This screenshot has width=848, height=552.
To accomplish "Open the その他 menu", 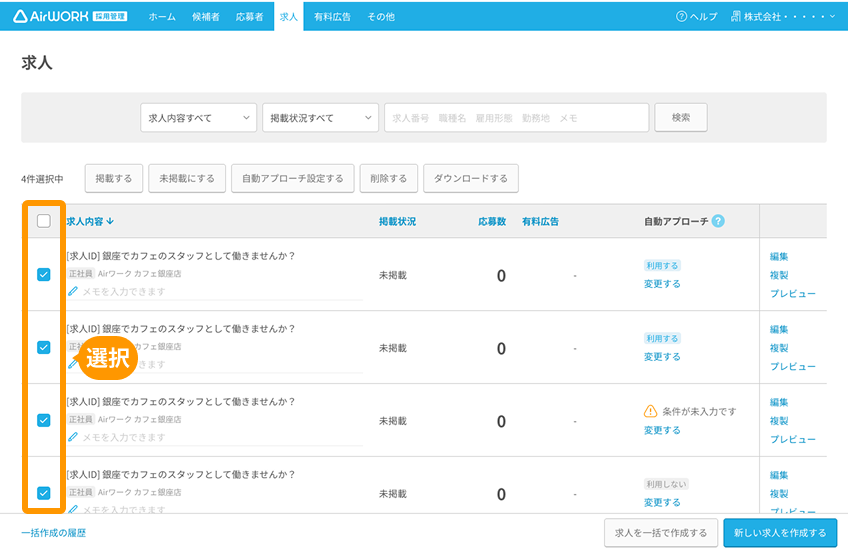I will (381, 17).
